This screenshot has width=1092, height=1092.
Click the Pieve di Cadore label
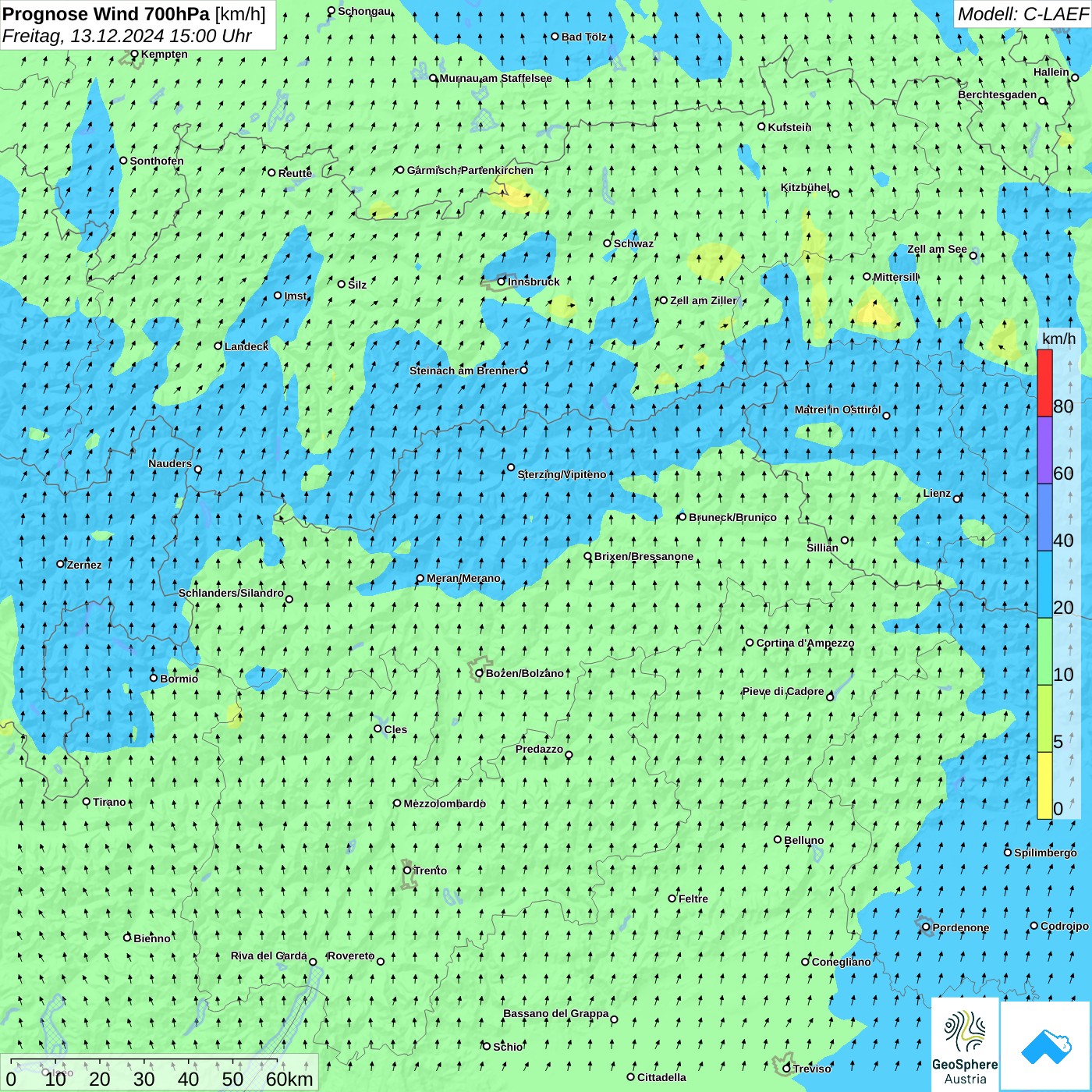pos(783,691)
